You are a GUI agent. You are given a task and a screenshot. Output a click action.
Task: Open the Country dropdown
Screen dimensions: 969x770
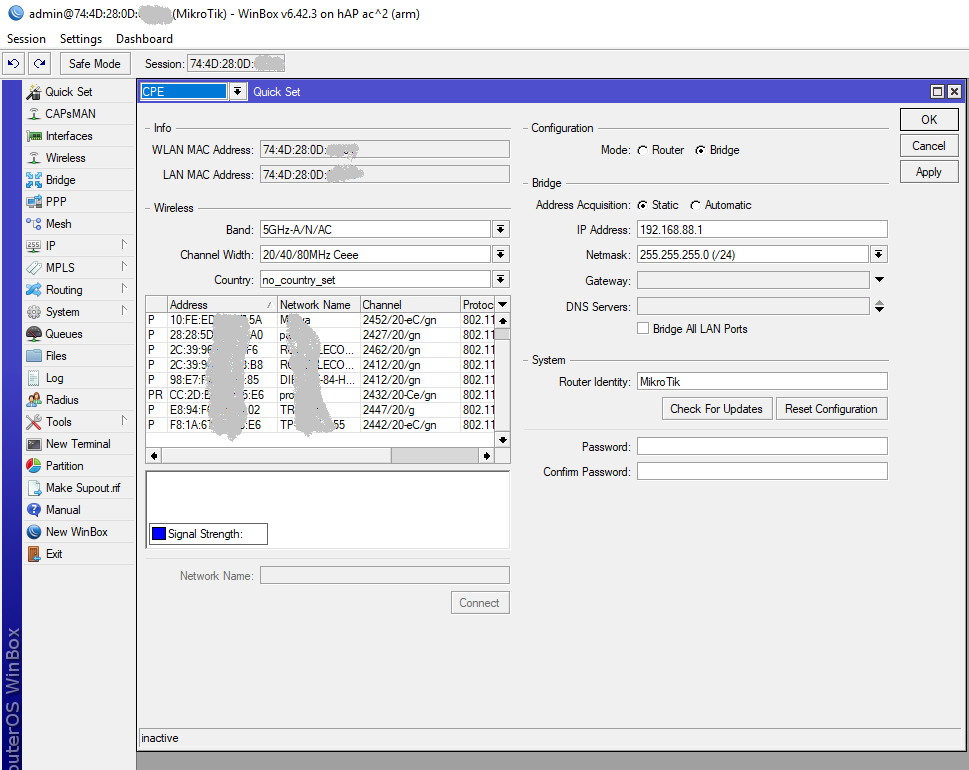pyautogui.click(x=501, y=279)
